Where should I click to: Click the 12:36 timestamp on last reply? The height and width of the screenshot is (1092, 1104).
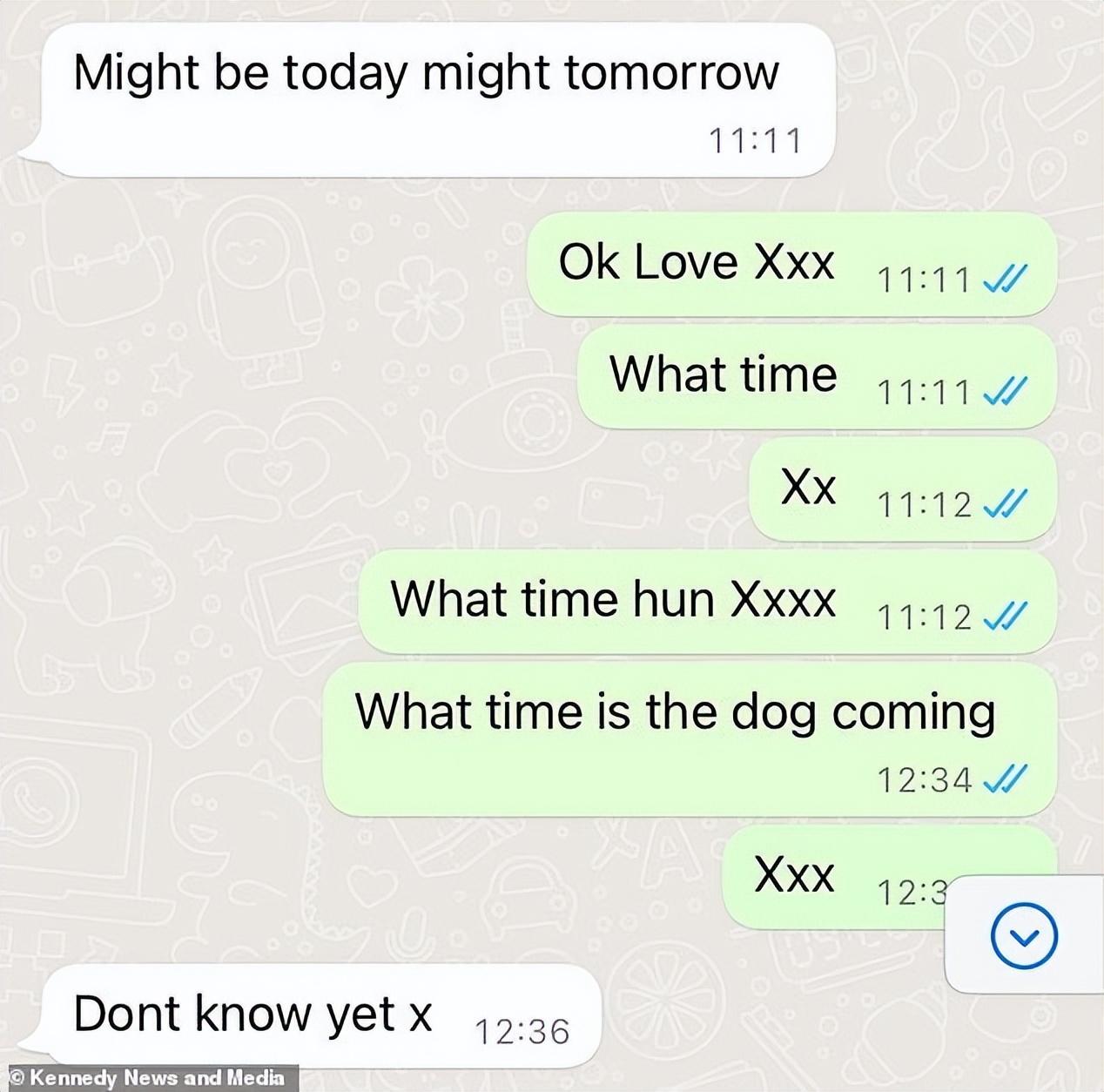pyautogui.click(x=522, y=1032)
